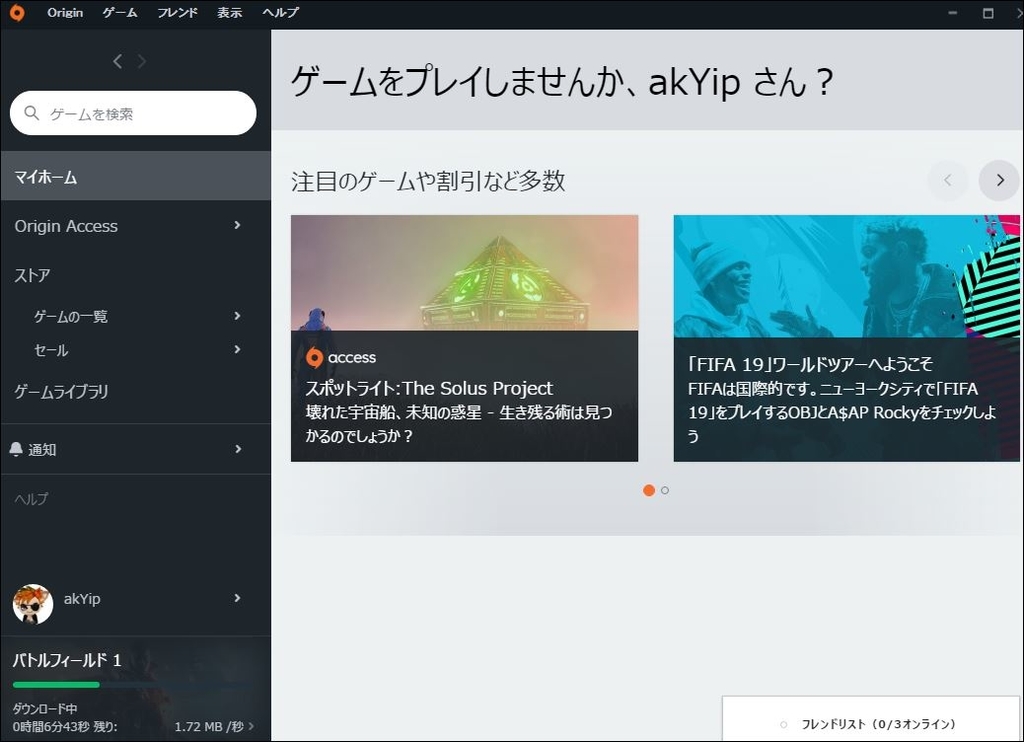Click the Origin logo icon in title bar
1024x742 pixels.
(17, 12)
